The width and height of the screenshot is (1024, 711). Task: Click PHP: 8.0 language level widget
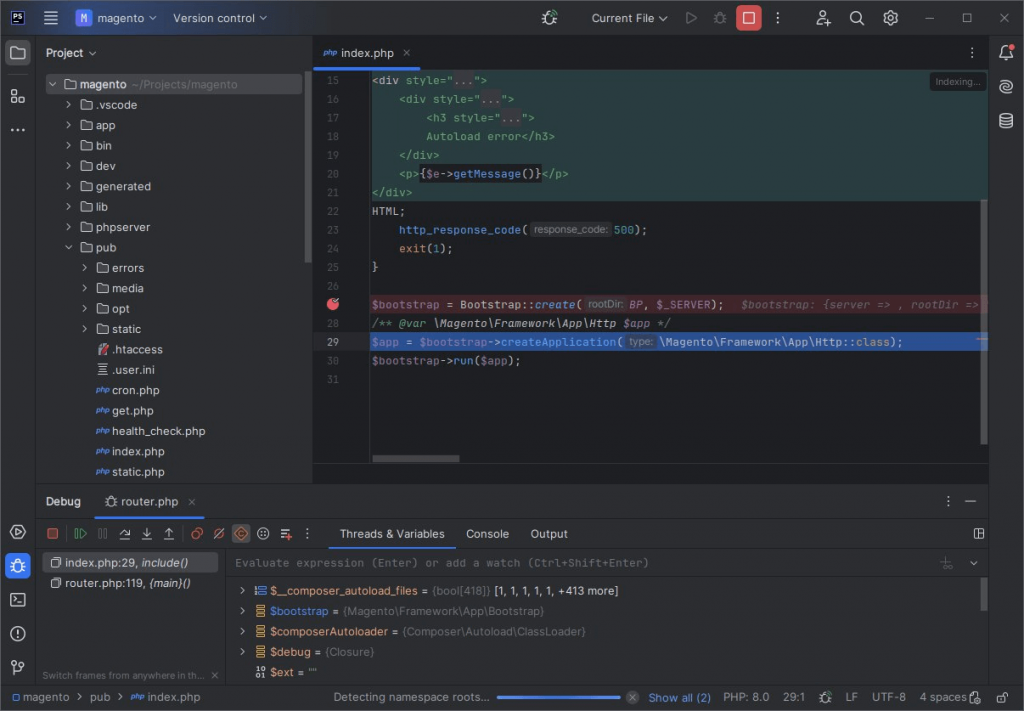(x=746, y=697)
